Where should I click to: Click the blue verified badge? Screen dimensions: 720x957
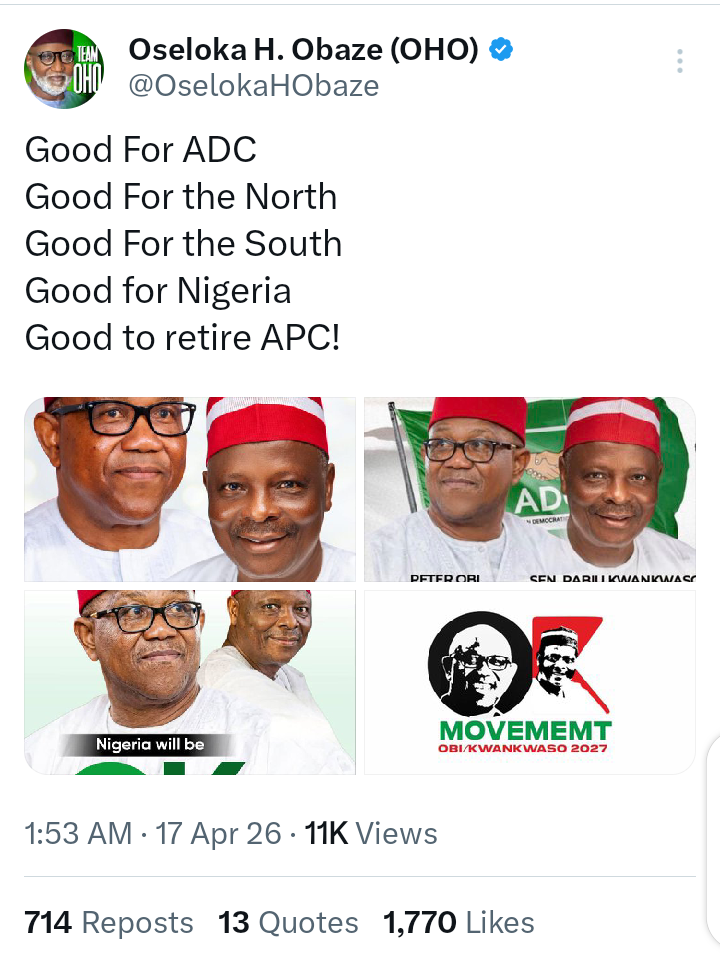(501, 50)
